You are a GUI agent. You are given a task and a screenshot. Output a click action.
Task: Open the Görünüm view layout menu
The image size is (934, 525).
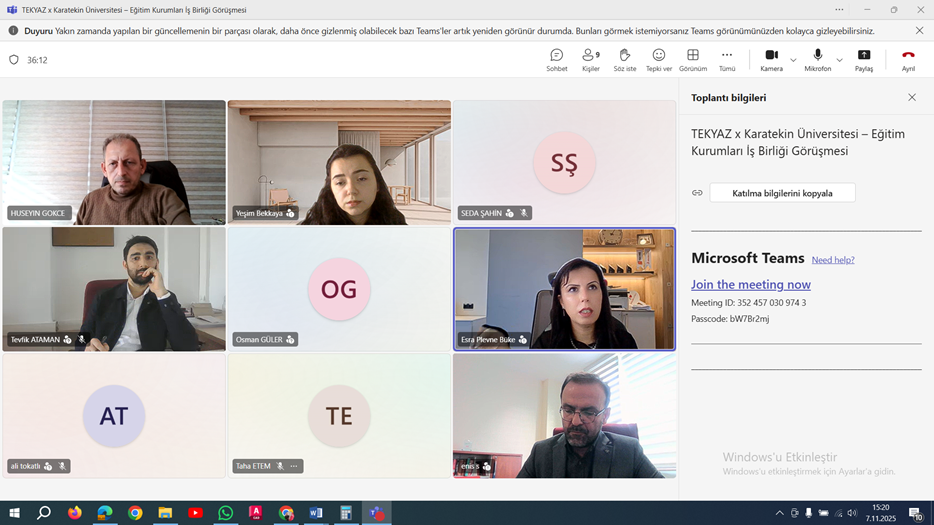tap(693, 59)
